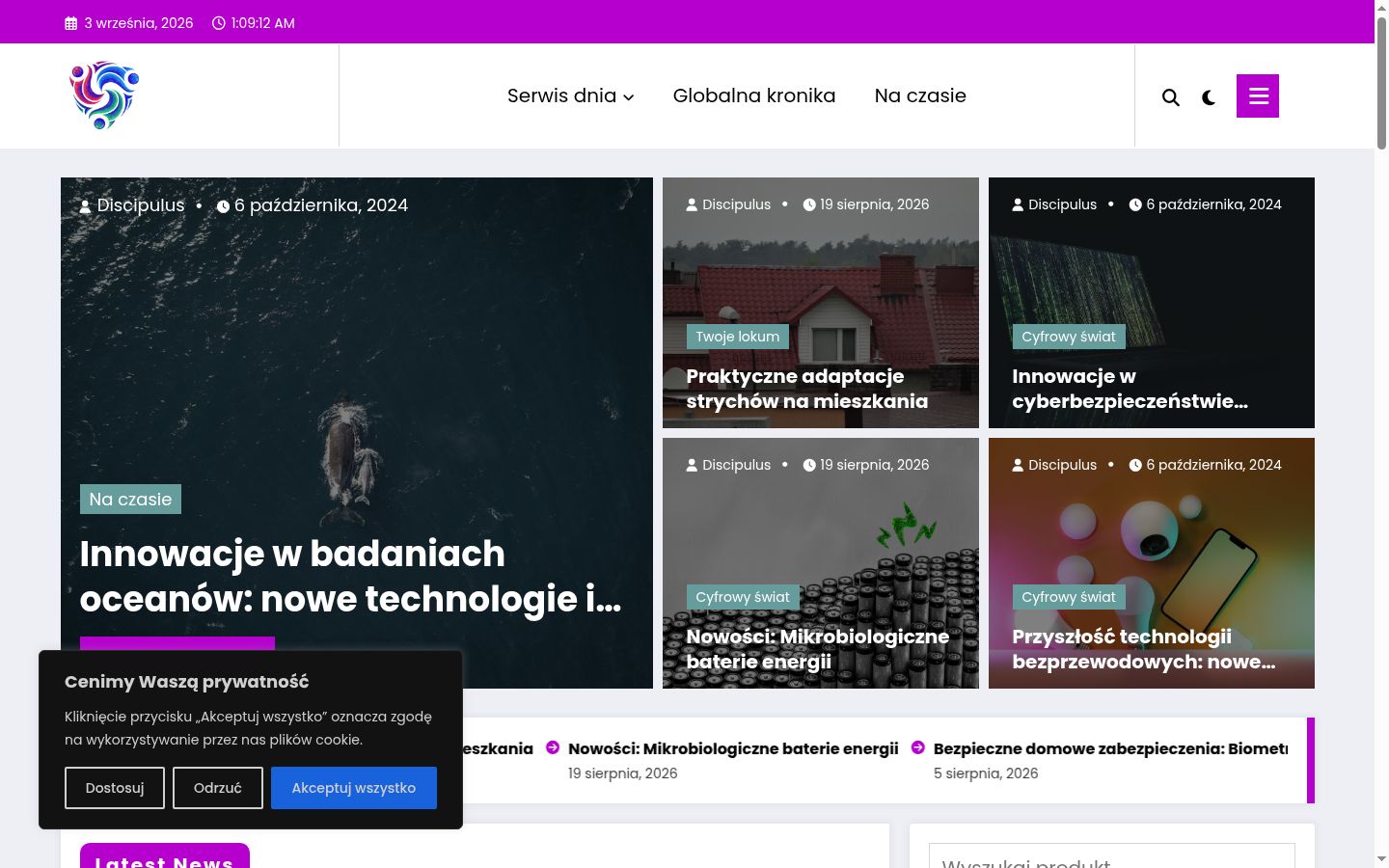Open the Serwis dnia menu item

tap(561, 95)
